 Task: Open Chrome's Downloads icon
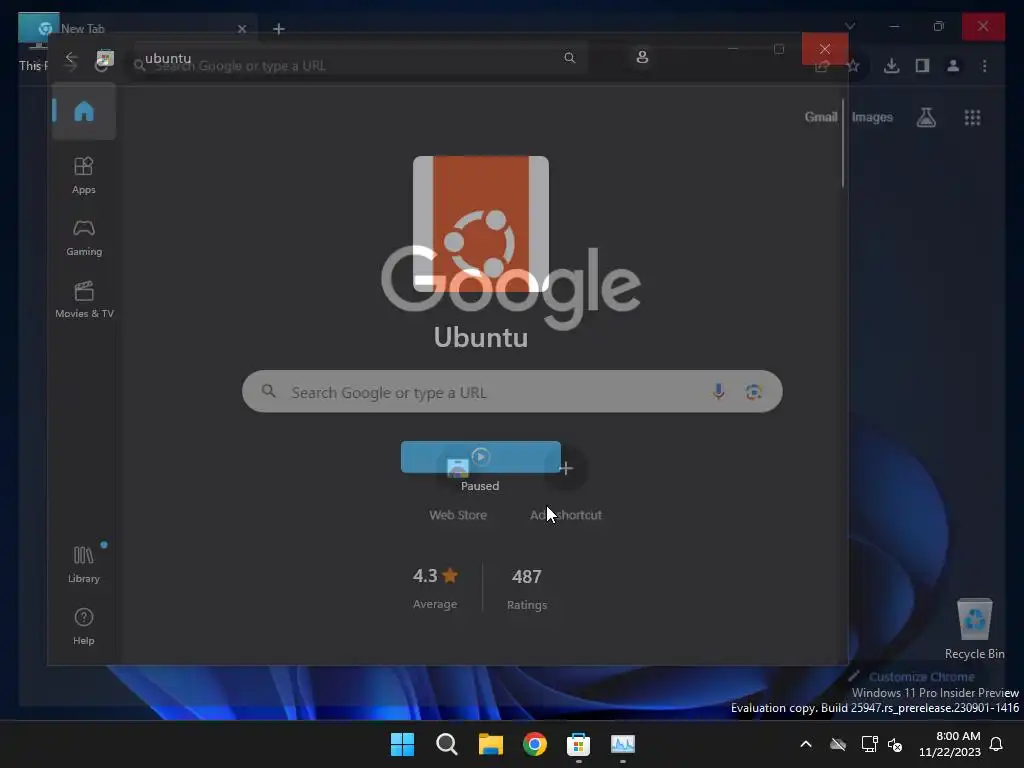click(x=891, y=65)
